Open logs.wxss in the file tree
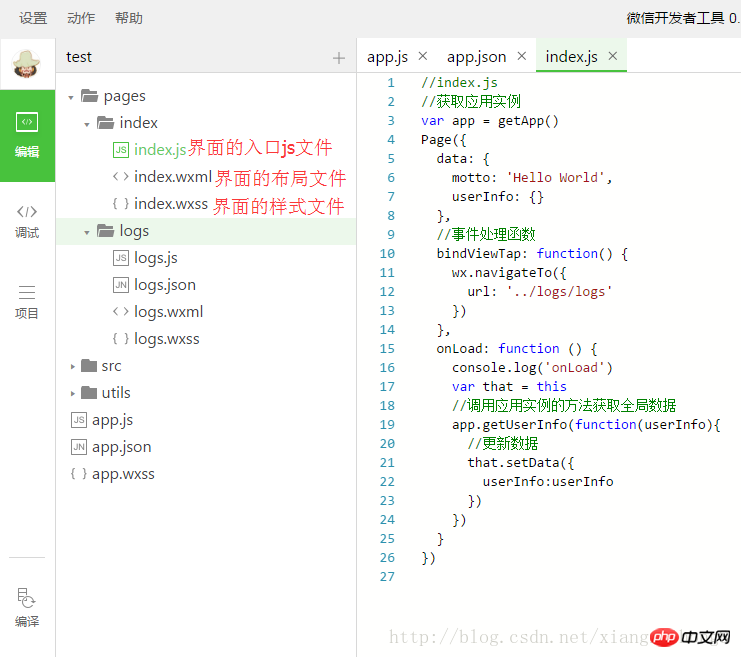741x657 pixels. 167,339
